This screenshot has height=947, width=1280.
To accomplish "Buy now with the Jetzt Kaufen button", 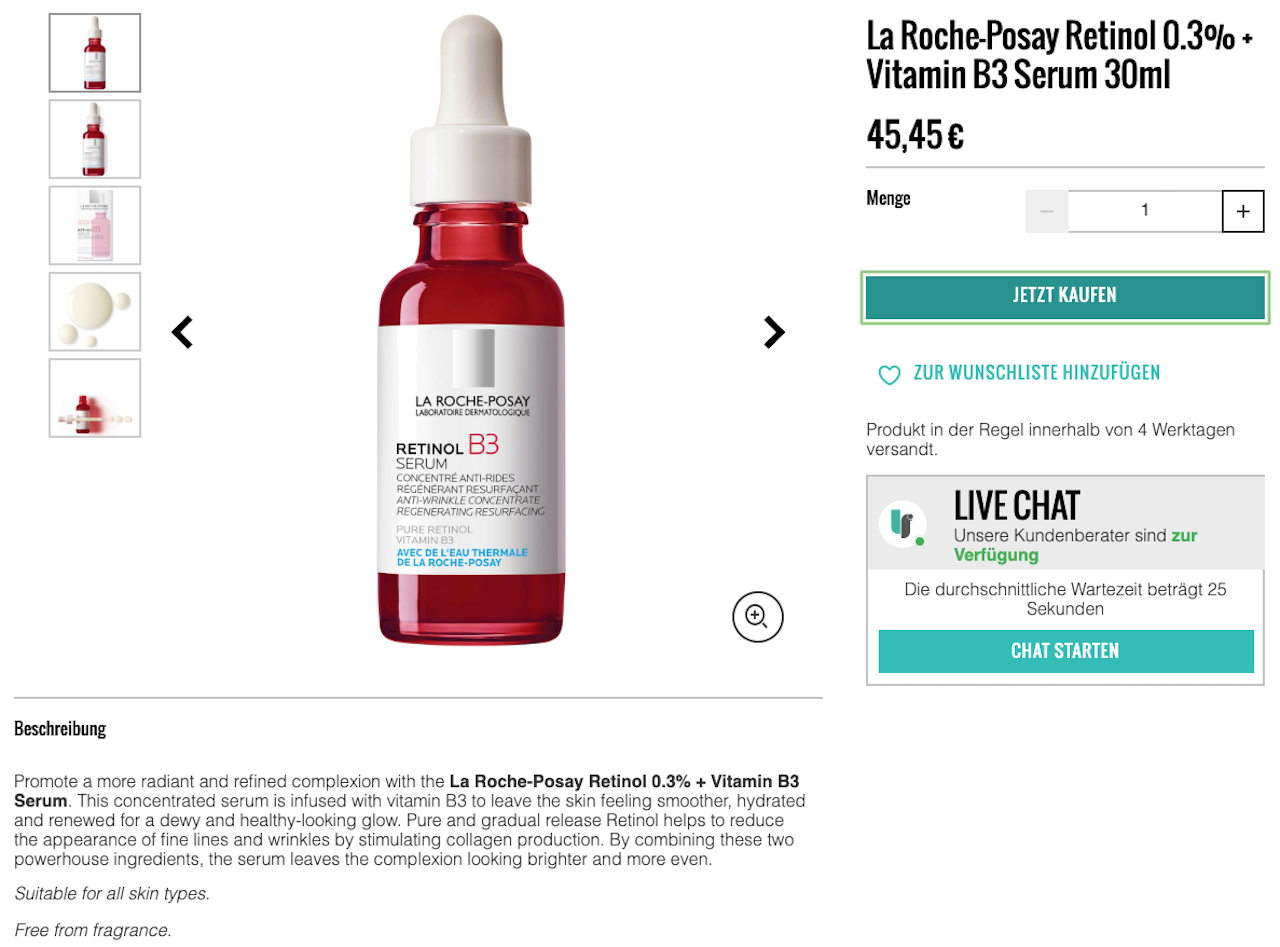I will tap(1065, 296).
